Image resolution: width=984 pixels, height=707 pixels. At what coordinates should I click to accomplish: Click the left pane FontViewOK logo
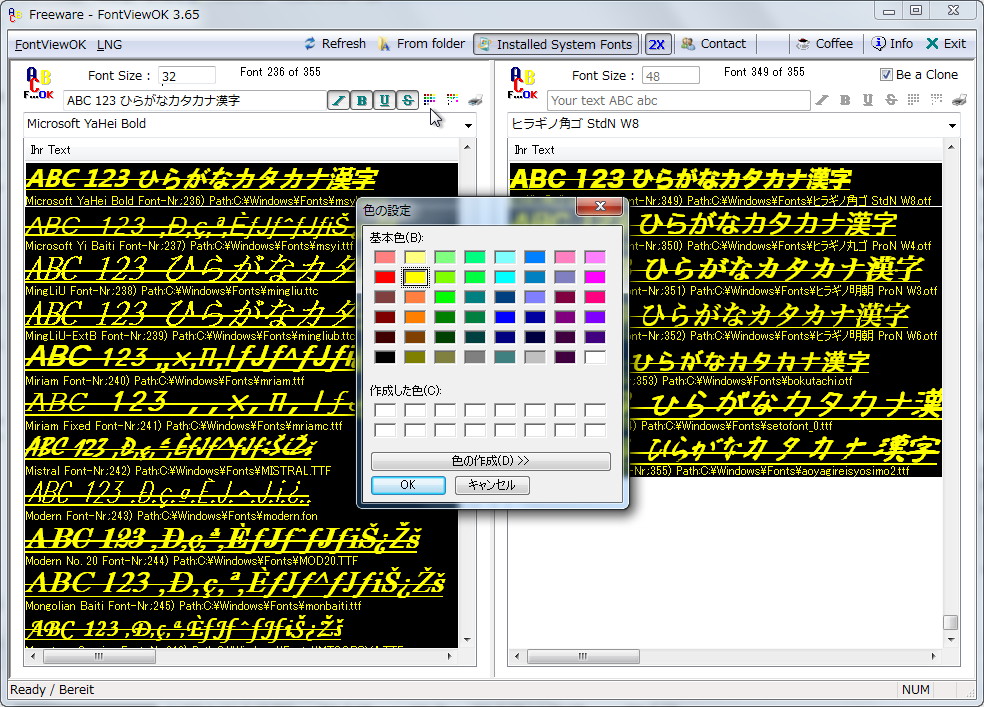[x=38, y=83]
